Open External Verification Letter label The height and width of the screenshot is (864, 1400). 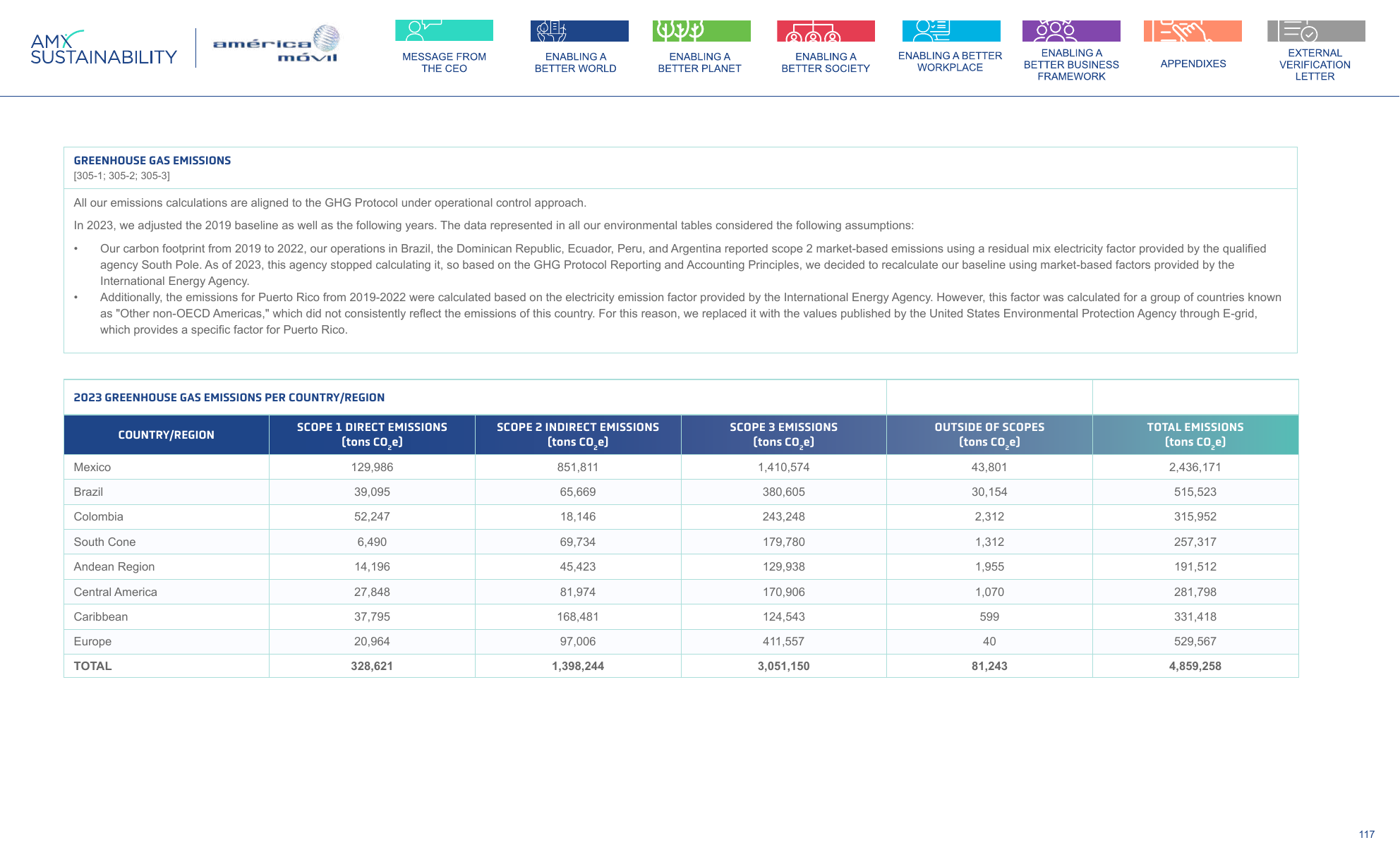pos(1315,64)
